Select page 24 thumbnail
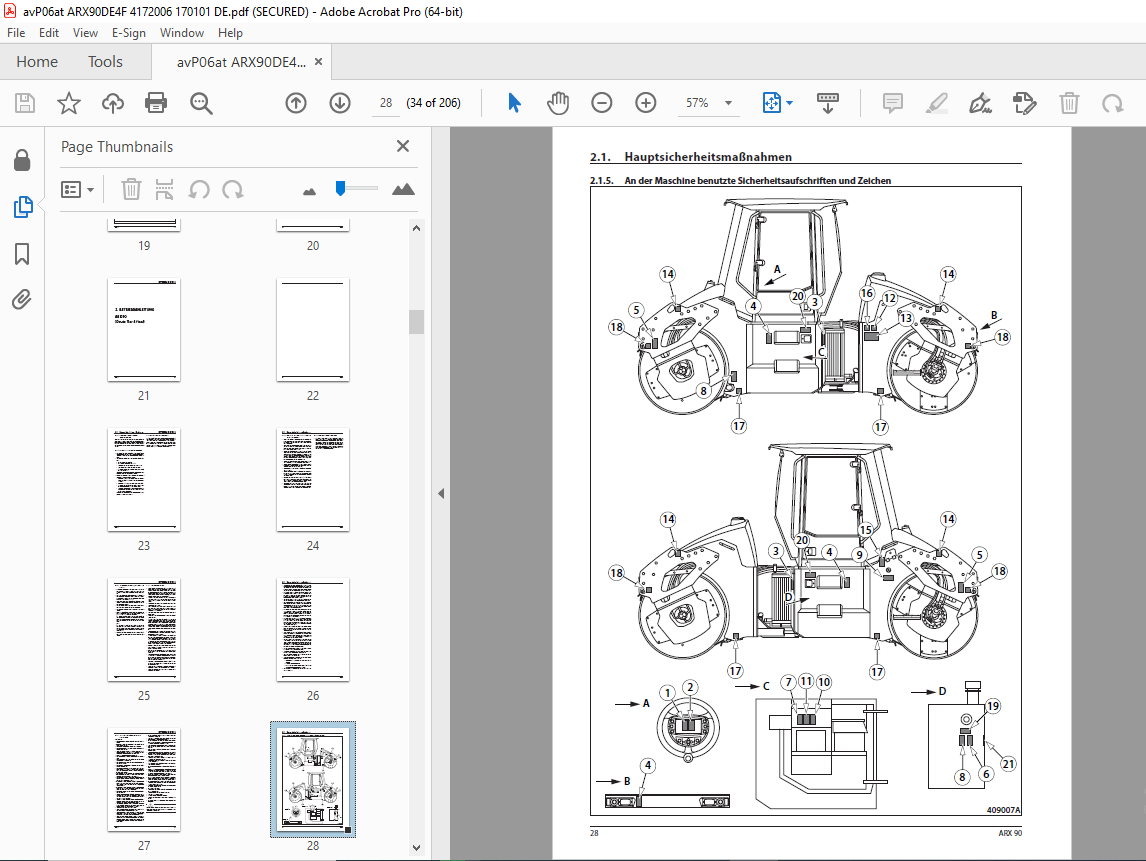This screenshot has width=1146, height=861. pyautogui.click(x=313, y=479)
